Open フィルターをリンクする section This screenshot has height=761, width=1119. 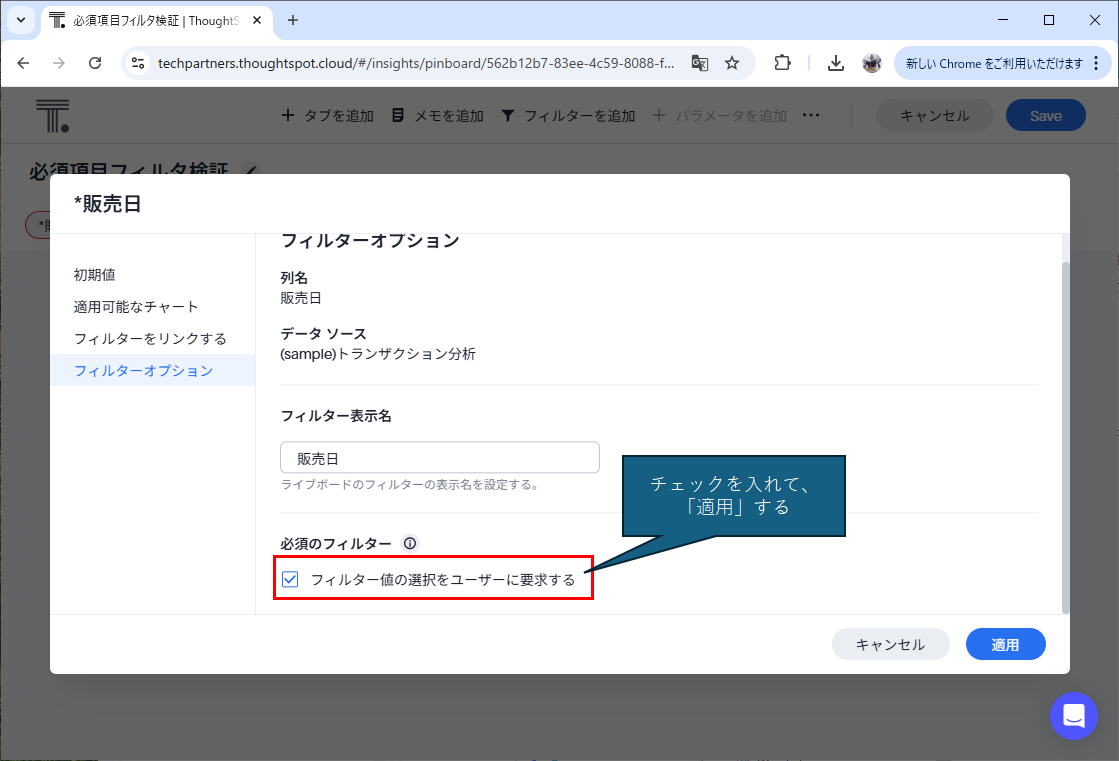click(x=150, y=338)
